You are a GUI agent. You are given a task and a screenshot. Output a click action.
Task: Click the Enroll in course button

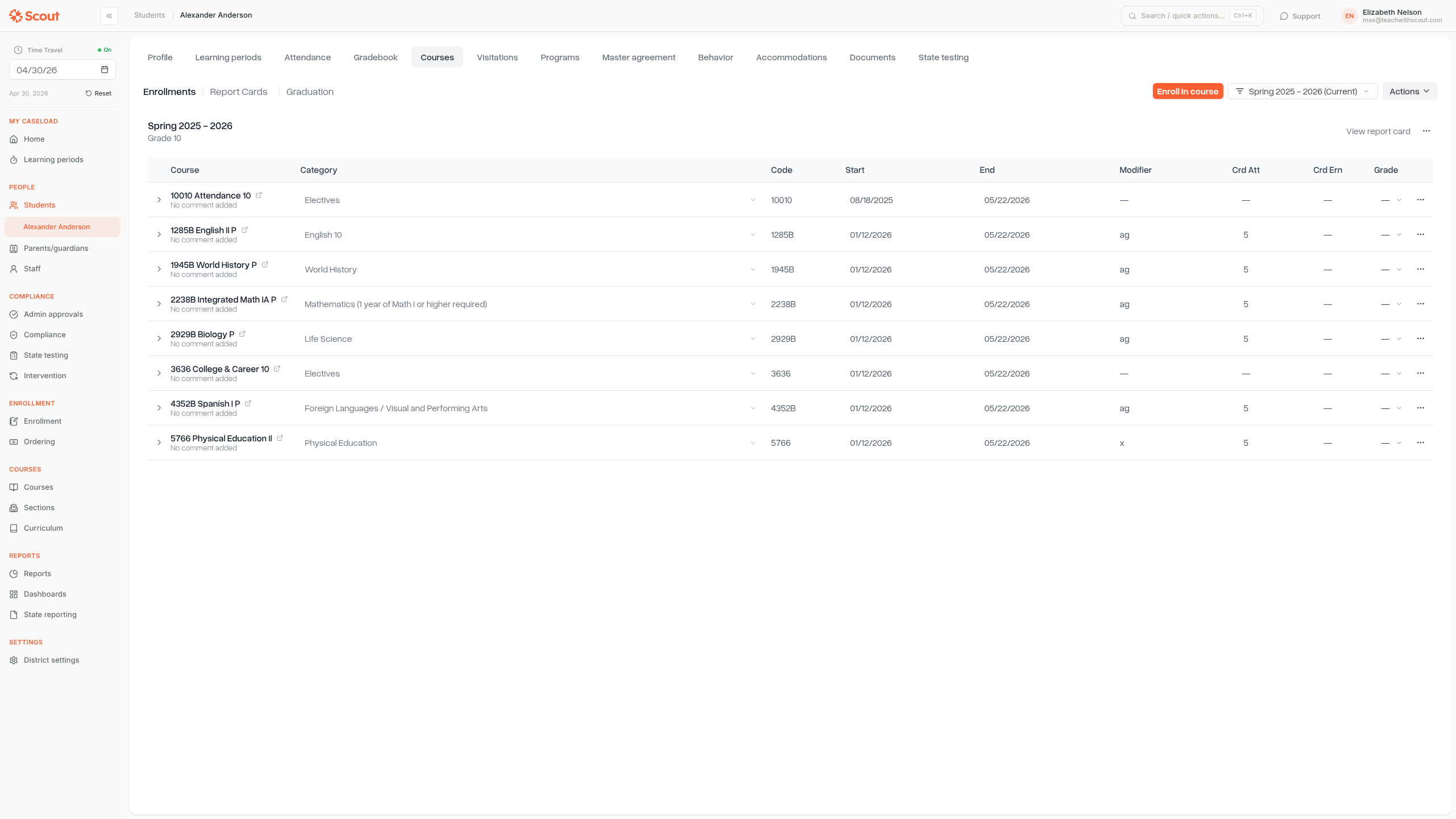click(1188, 91)
